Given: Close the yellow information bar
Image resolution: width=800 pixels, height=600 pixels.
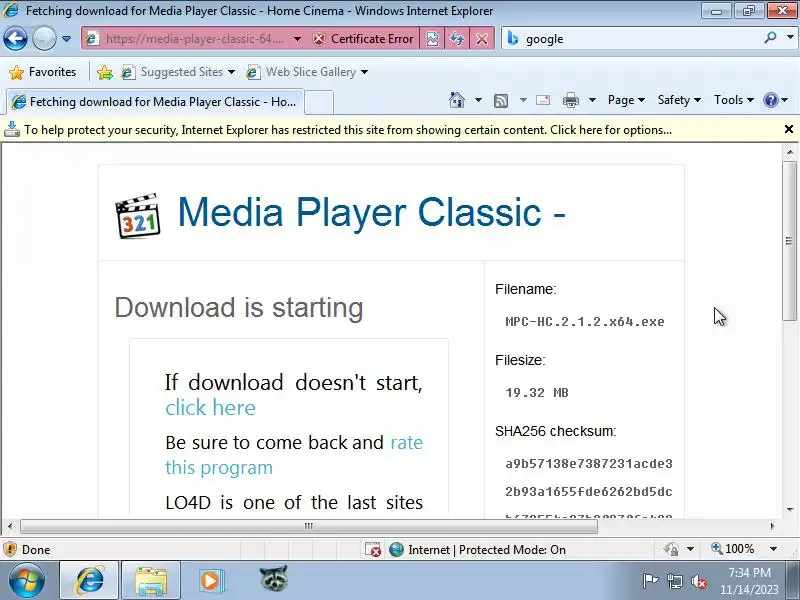Looking at the screenshot, I should (x=788, y=129).
